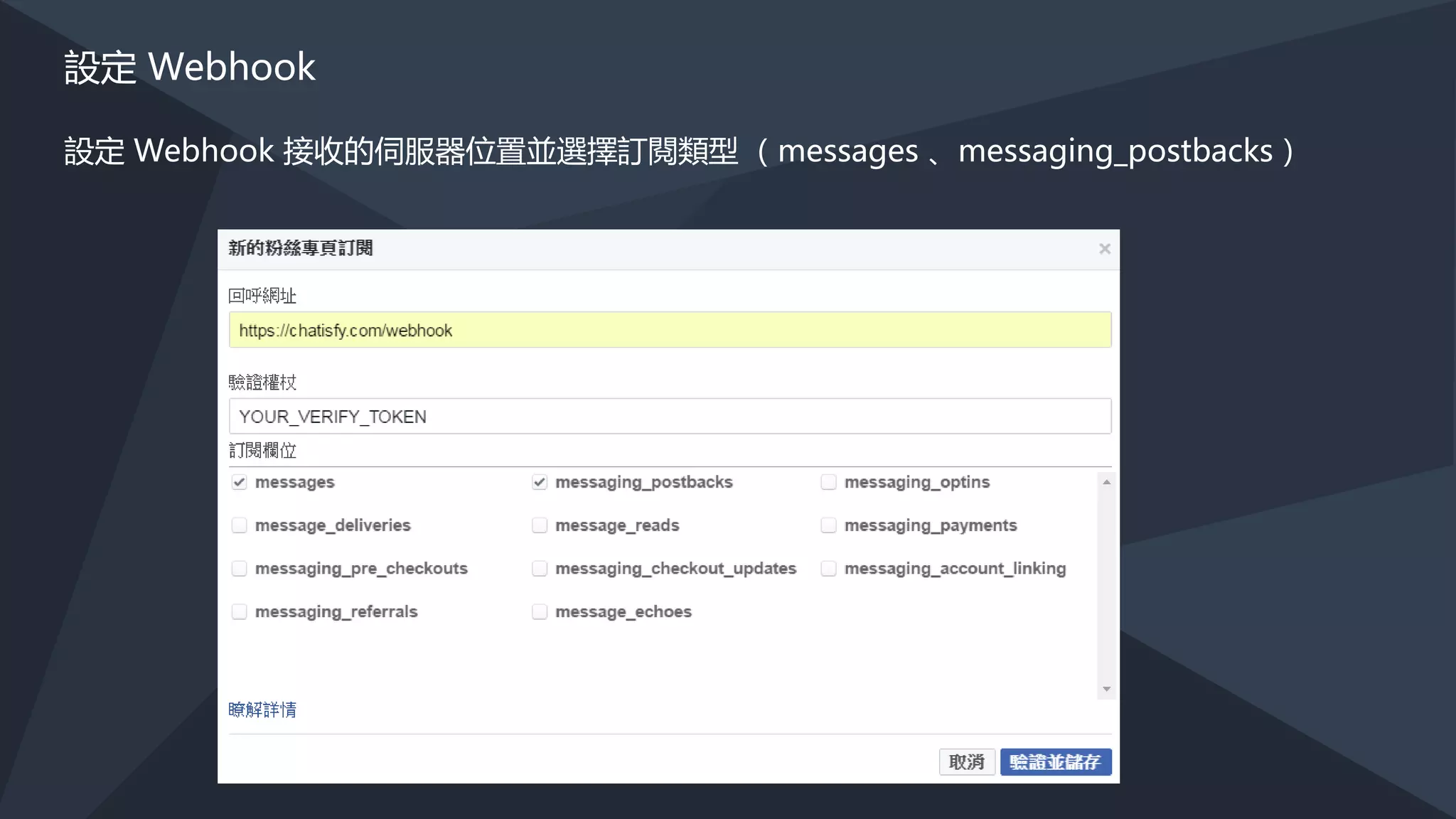Screen dimensions: 1456x819
Task: Click the subscription fields scrollbar track
Action: click(1106, 586)
